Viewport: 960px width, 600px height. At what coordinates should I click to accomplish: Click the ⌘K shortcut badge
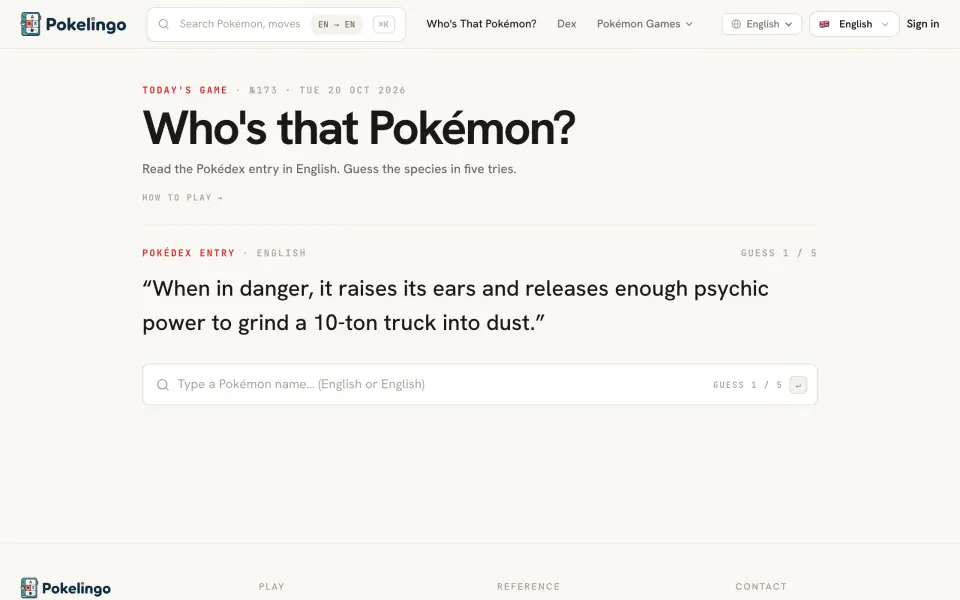[x=384, y=24]
